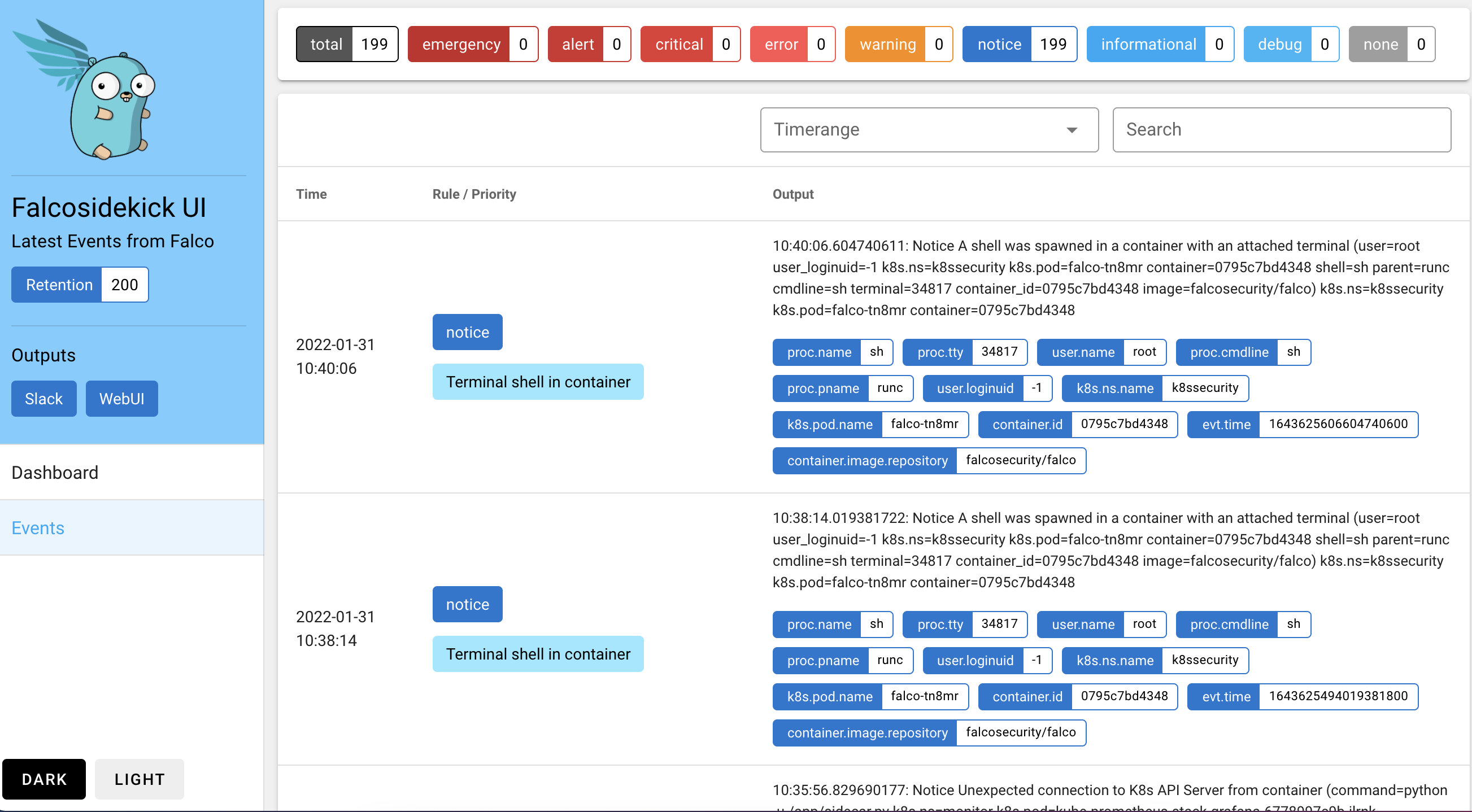Image resolution: width=1472 pixels, height=812 pixels.
Task: Switch to DARK theme
Action: pyautogui.click(x=44, y=779)
